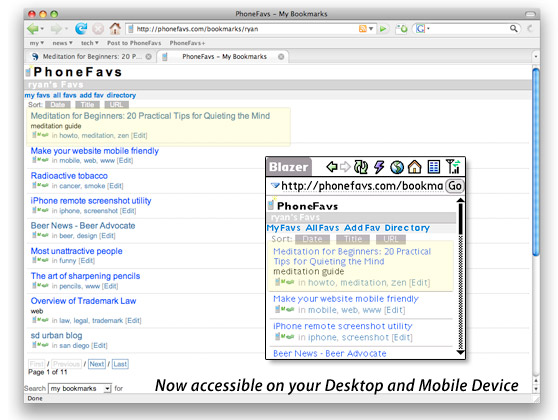Click Go button in Blazer address bar
The image size is (558, 420).
click(455, 186)
